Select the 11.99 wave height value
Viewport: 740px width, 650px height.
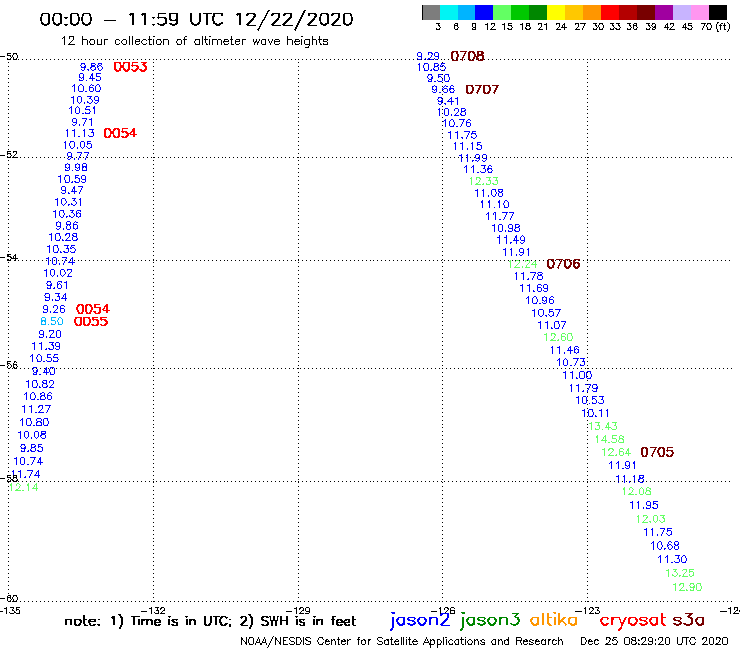click(x=473, y=158)
